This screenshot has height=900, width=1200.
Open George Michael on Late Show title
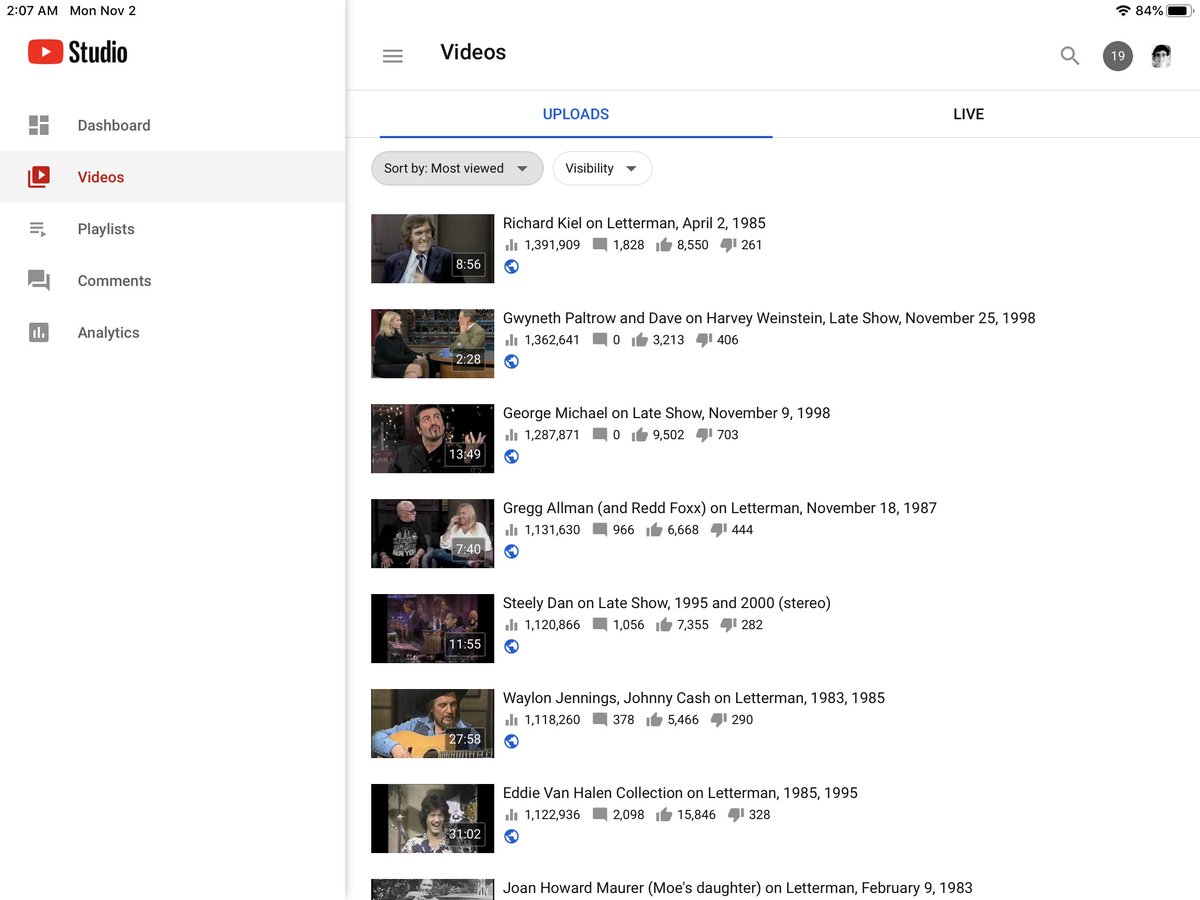click(666, 413)
